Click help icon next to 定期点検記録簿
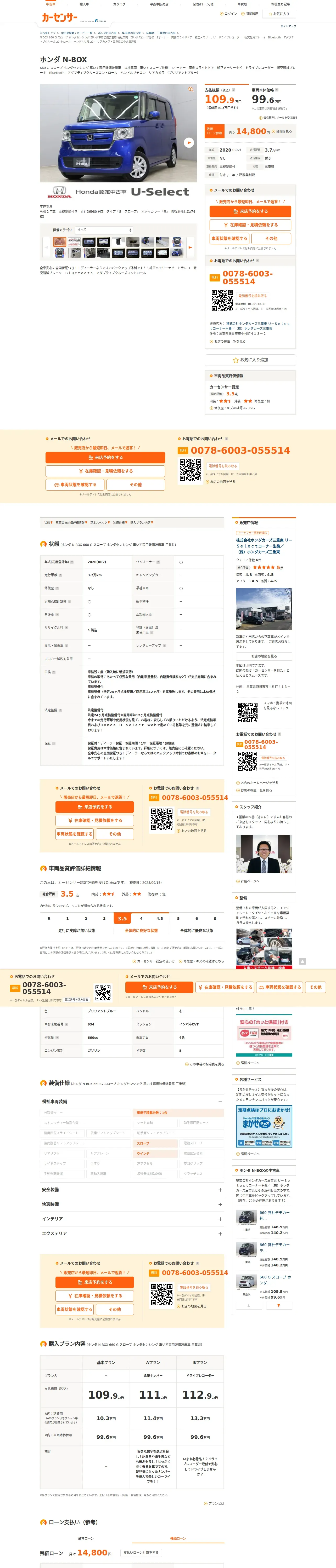The height and width of the screenshot is (1568, 336). tap(70, 601)
